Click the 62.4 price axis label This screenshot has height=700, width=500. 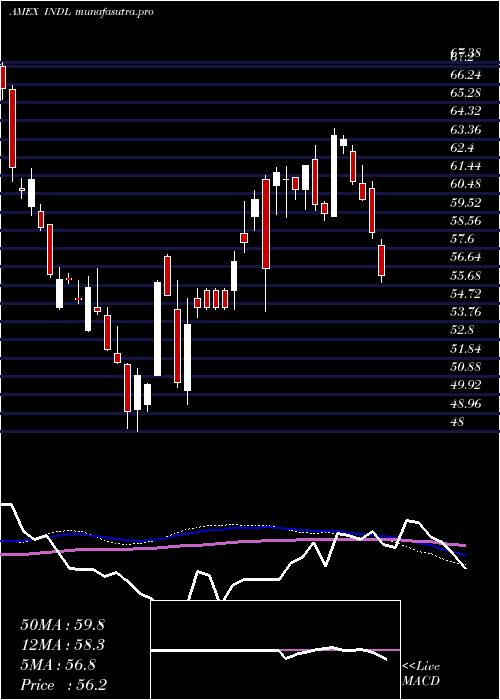462,148
